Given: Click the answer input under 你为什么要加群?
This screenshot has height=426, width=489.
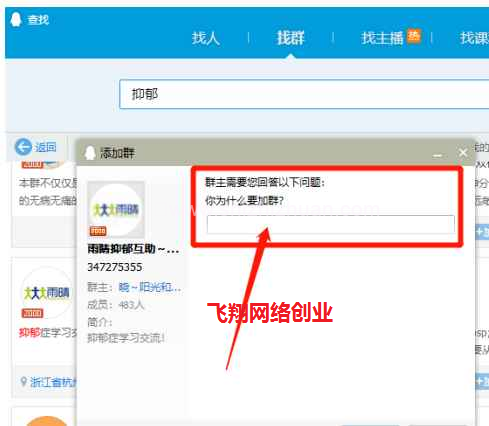Looking at the screenshot, I should [x=330, y=224].
